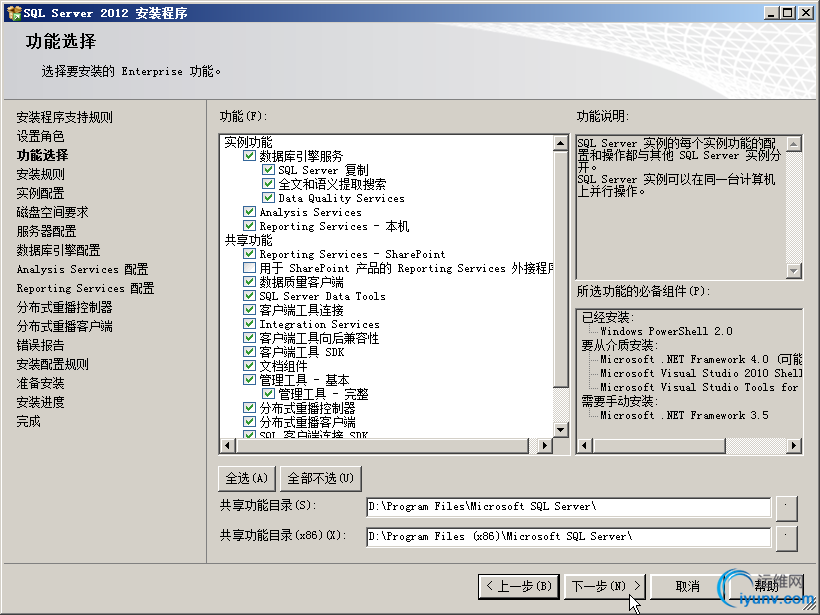Click 服务器配置 step in sidebar
820x615 pixels.
click(x=46, y=231)
